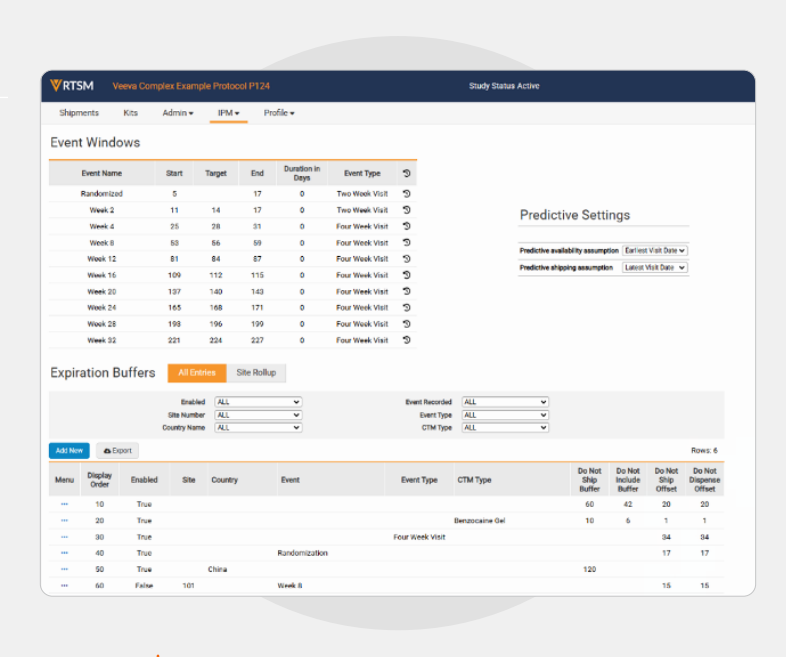The width and height of the screenshot is (786, 657).
Task: Click the Veeva RTSM logo
Action: click(72, 86)
